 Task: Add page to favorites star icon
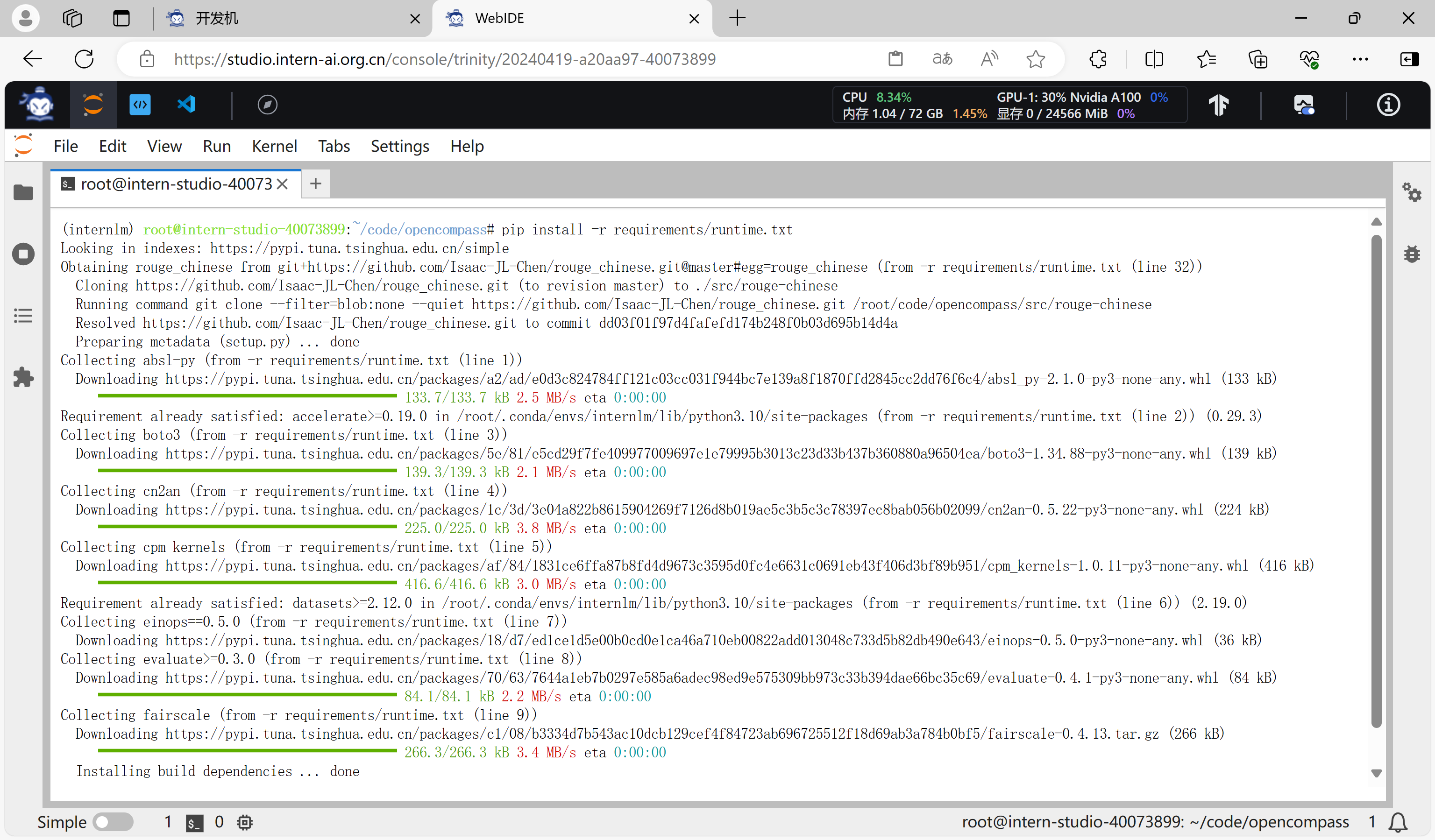coord(1035,59)
